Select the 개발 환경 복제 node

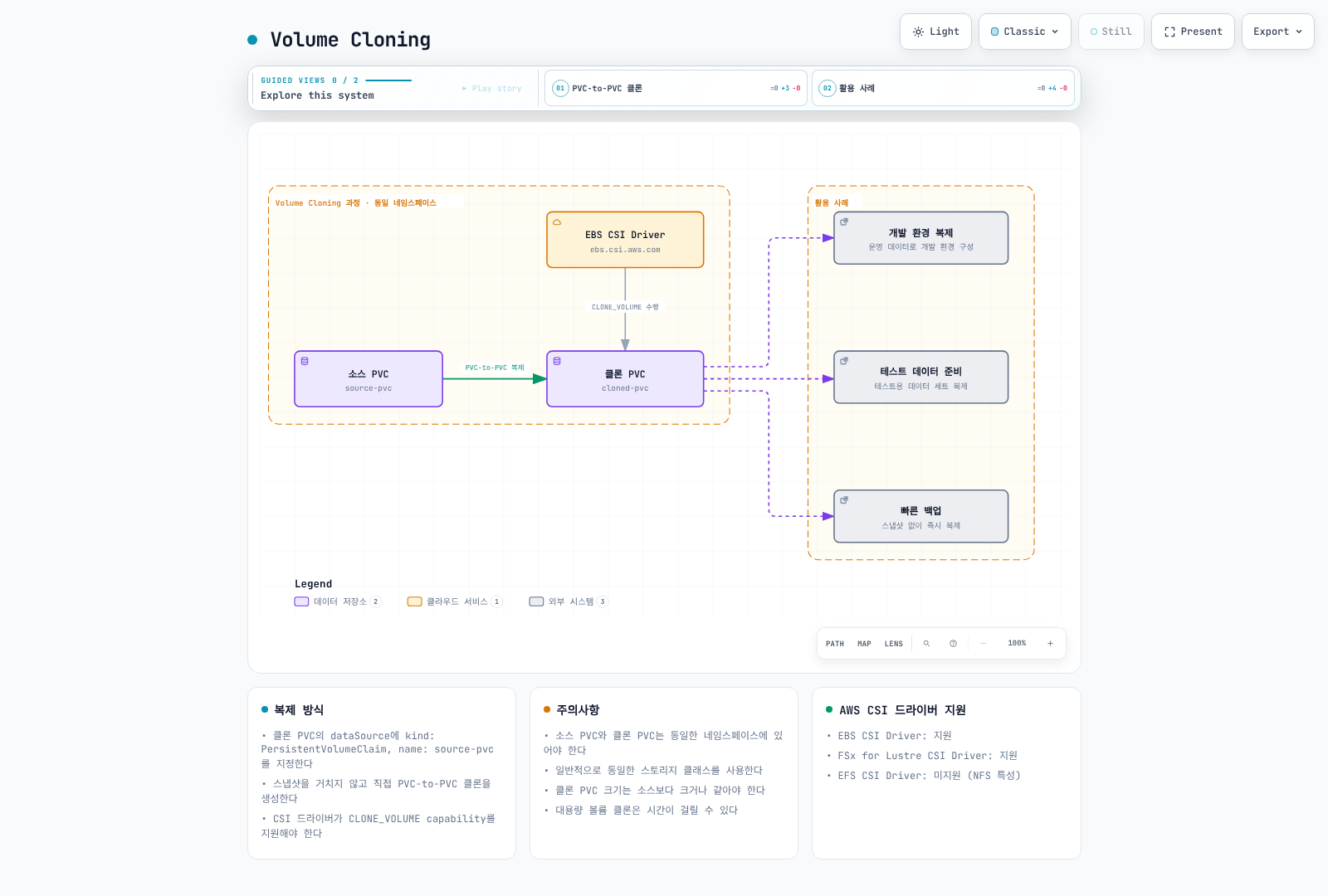(x=921, y=238)
